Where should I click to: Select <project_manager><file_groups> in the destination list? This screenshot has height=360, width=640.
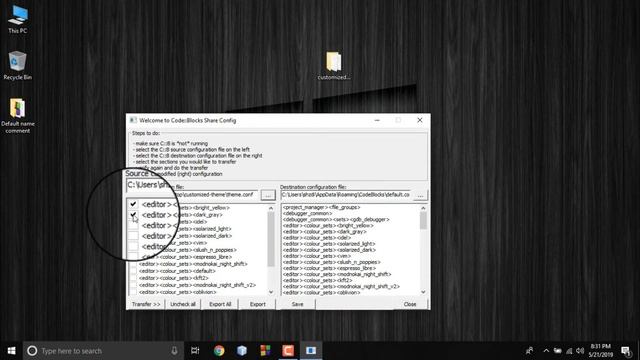click(322, 207)
